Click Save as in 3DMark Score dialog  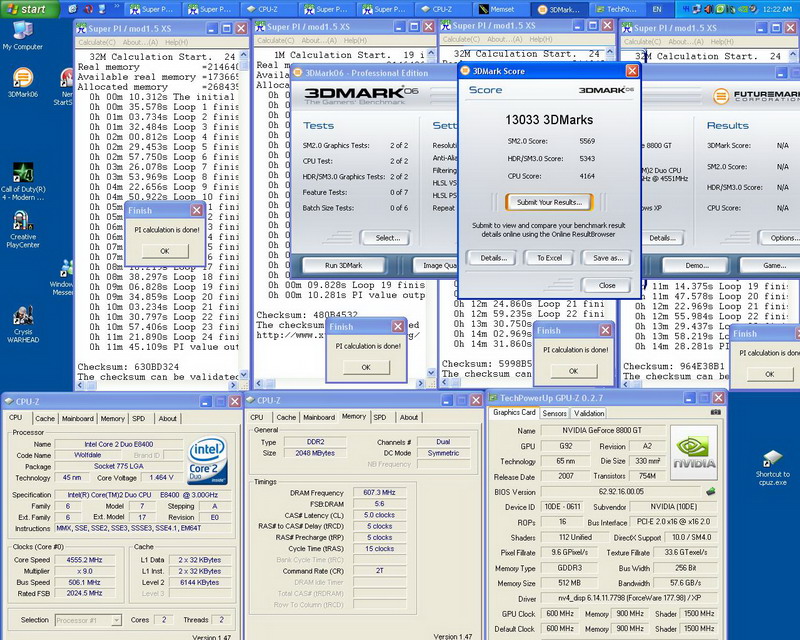click(607, 258)
